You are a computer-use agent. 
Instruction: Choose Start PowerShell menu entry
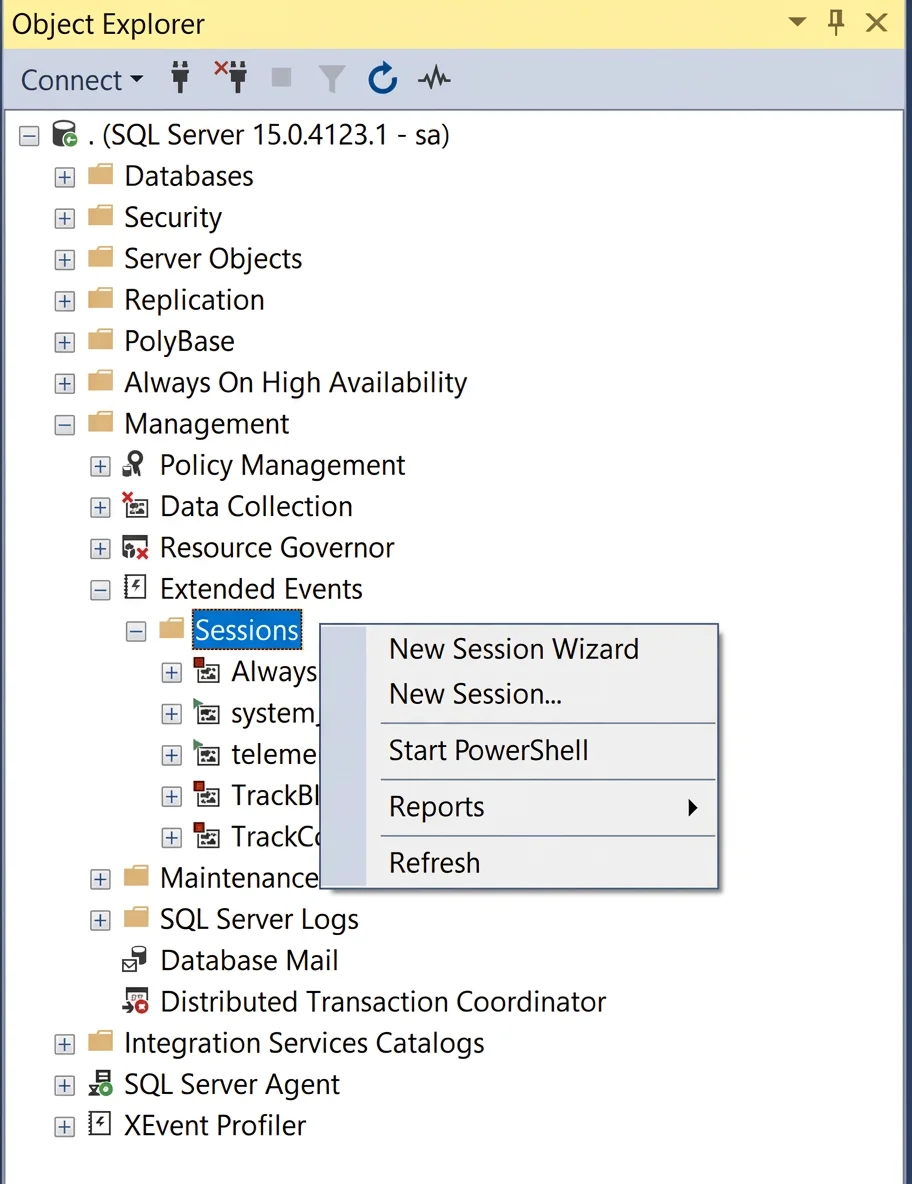point(488,751)
